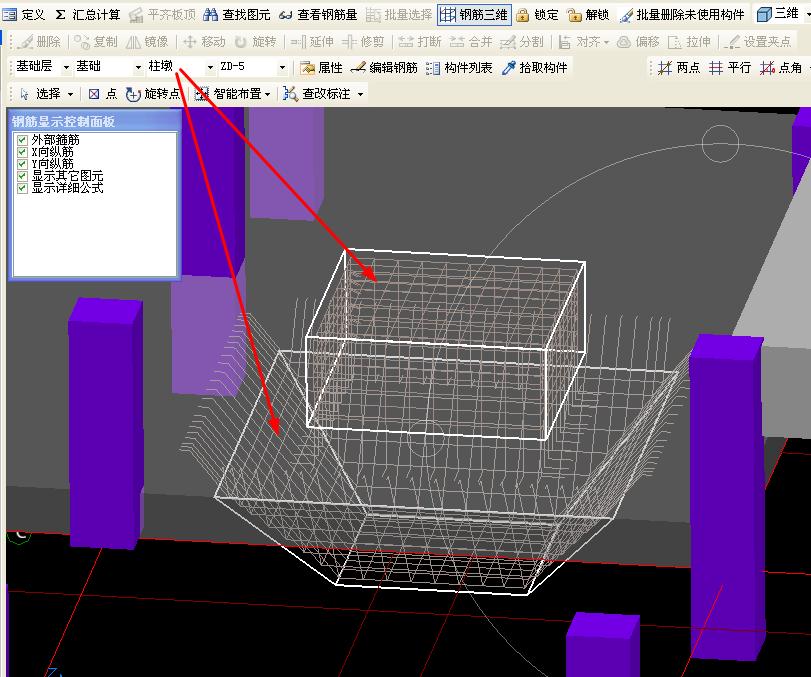Switch to 三维 3D view
This screenshot has height=677, width=811.
pyautogui.click(x=777, y=14)
